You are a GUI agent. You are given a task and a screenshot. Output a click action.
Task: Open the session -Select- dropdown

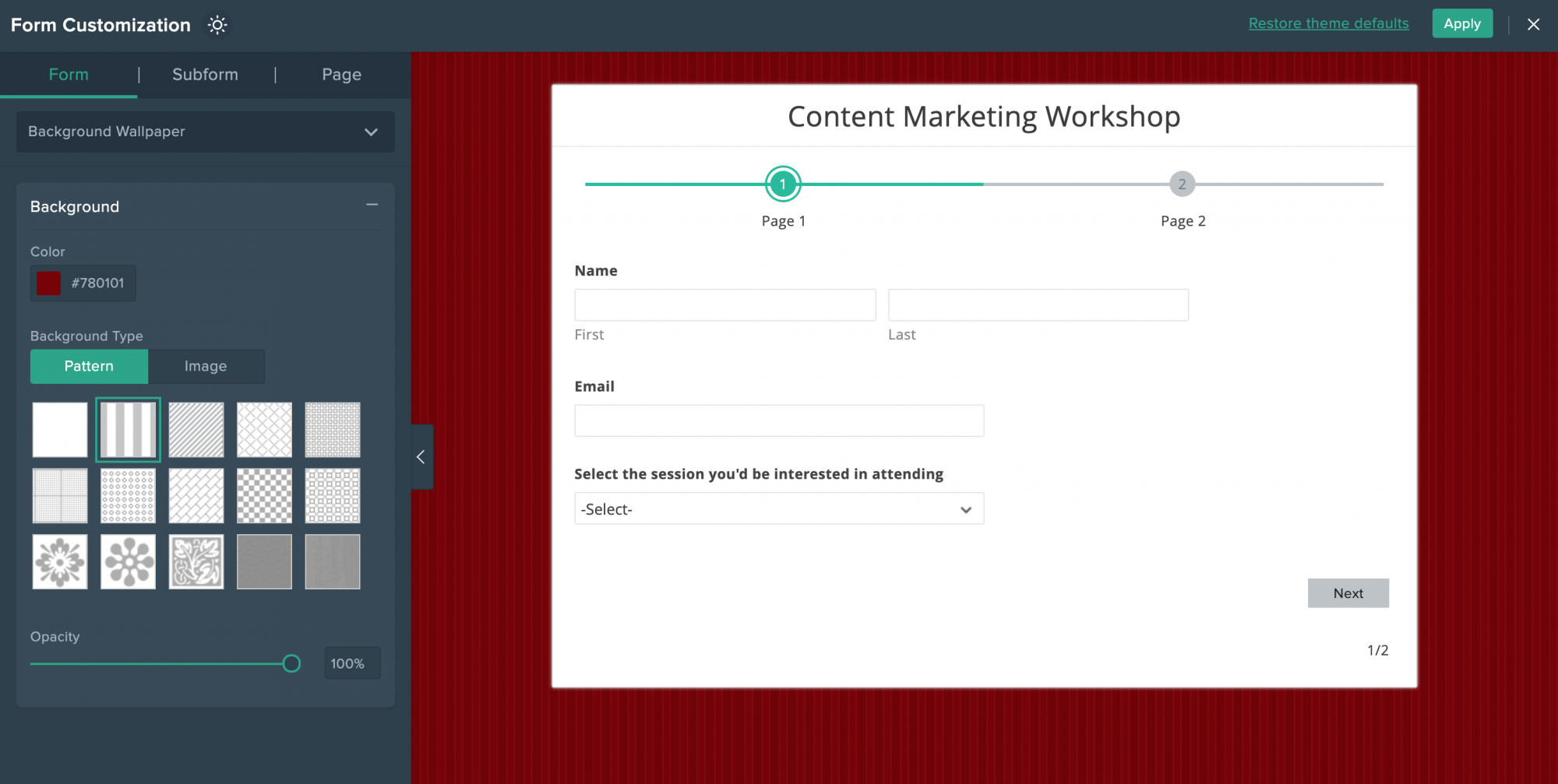pyautogui.click(x=778, y=509)
